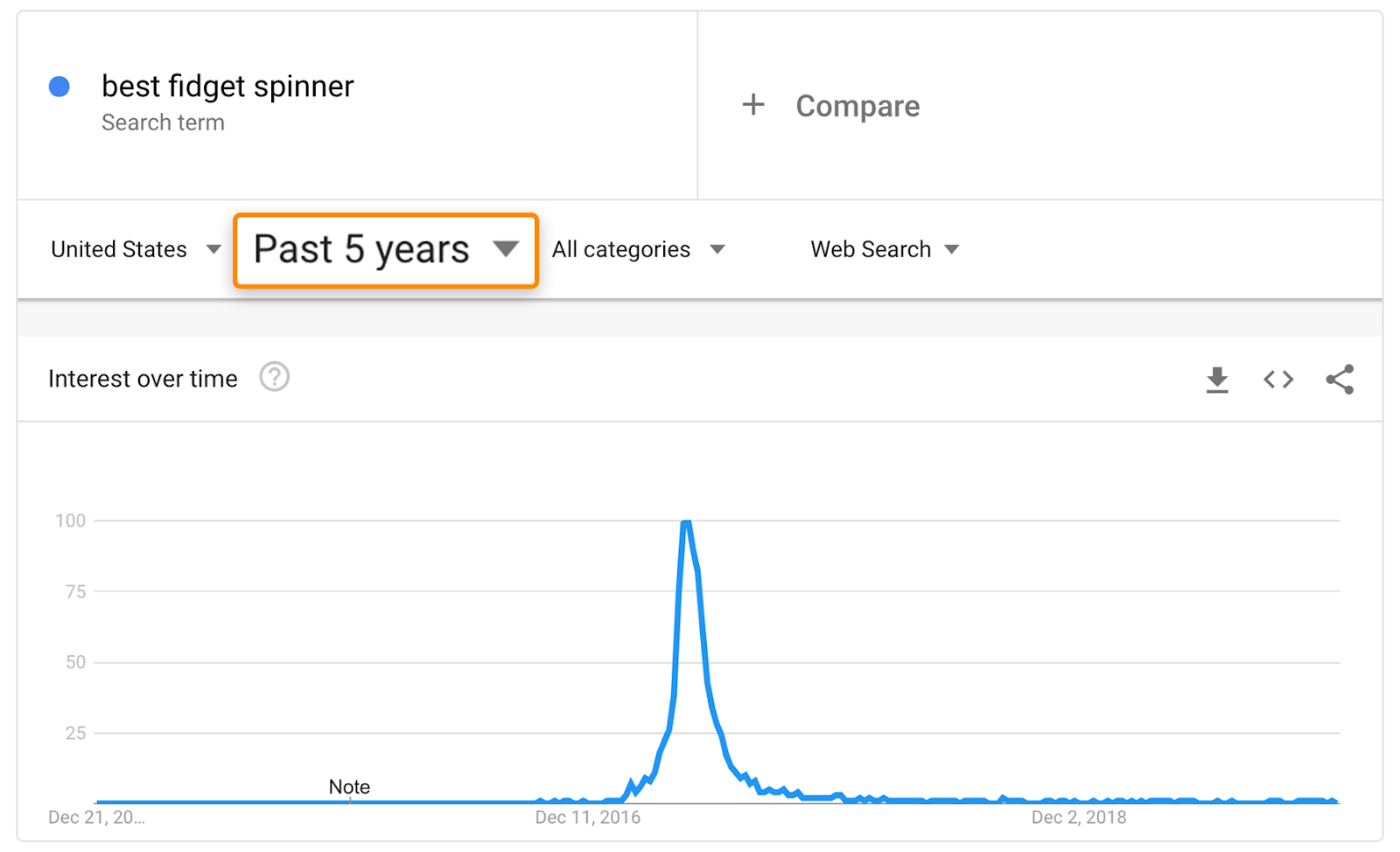The height and width of the screenshot is (852, 1400).
Task: Click the plus icon beside Compare
Action: pyautogui.click(x=752, y=106)
